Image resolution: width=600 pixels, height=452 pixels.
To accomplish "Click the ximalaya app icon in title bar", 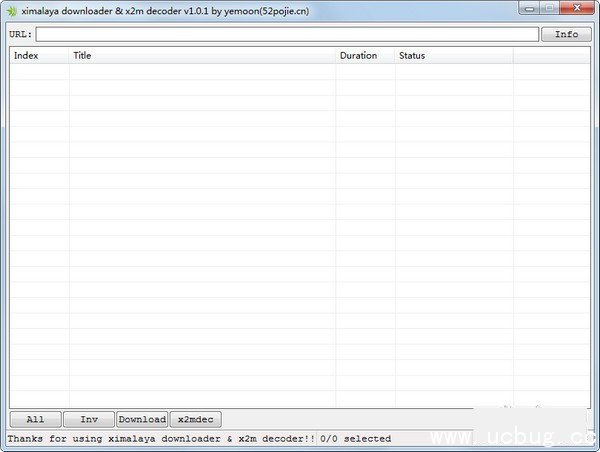I will point(12,9).
